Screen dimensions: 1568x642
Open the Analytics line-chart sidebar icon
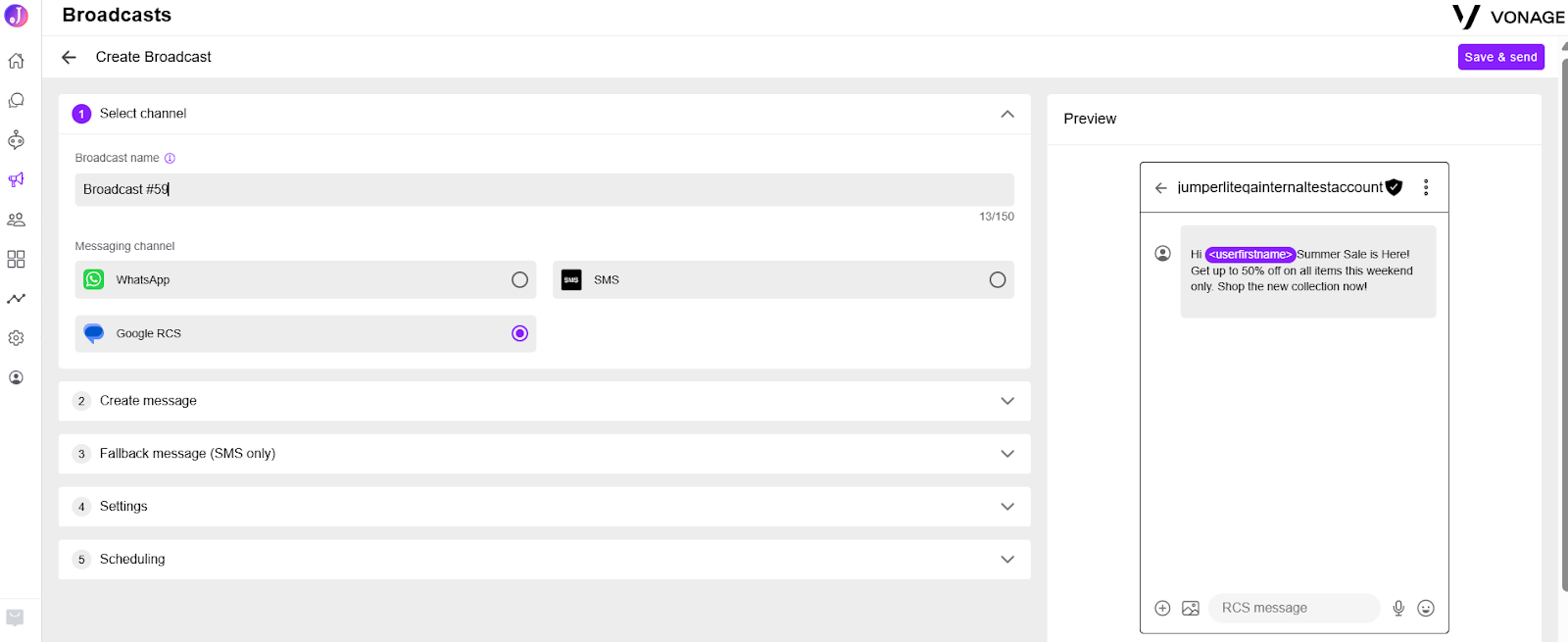[16, 299]
